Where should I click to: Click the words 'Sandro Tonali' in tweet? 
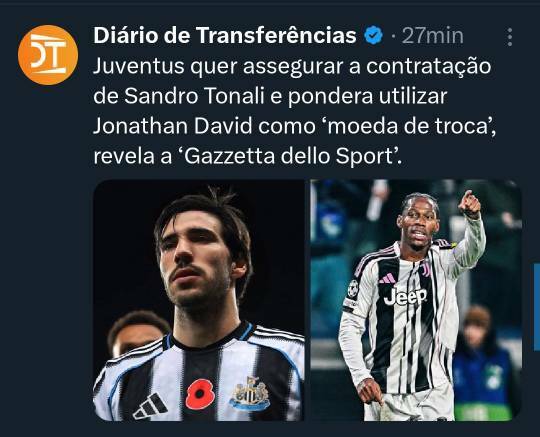(194, 96)
